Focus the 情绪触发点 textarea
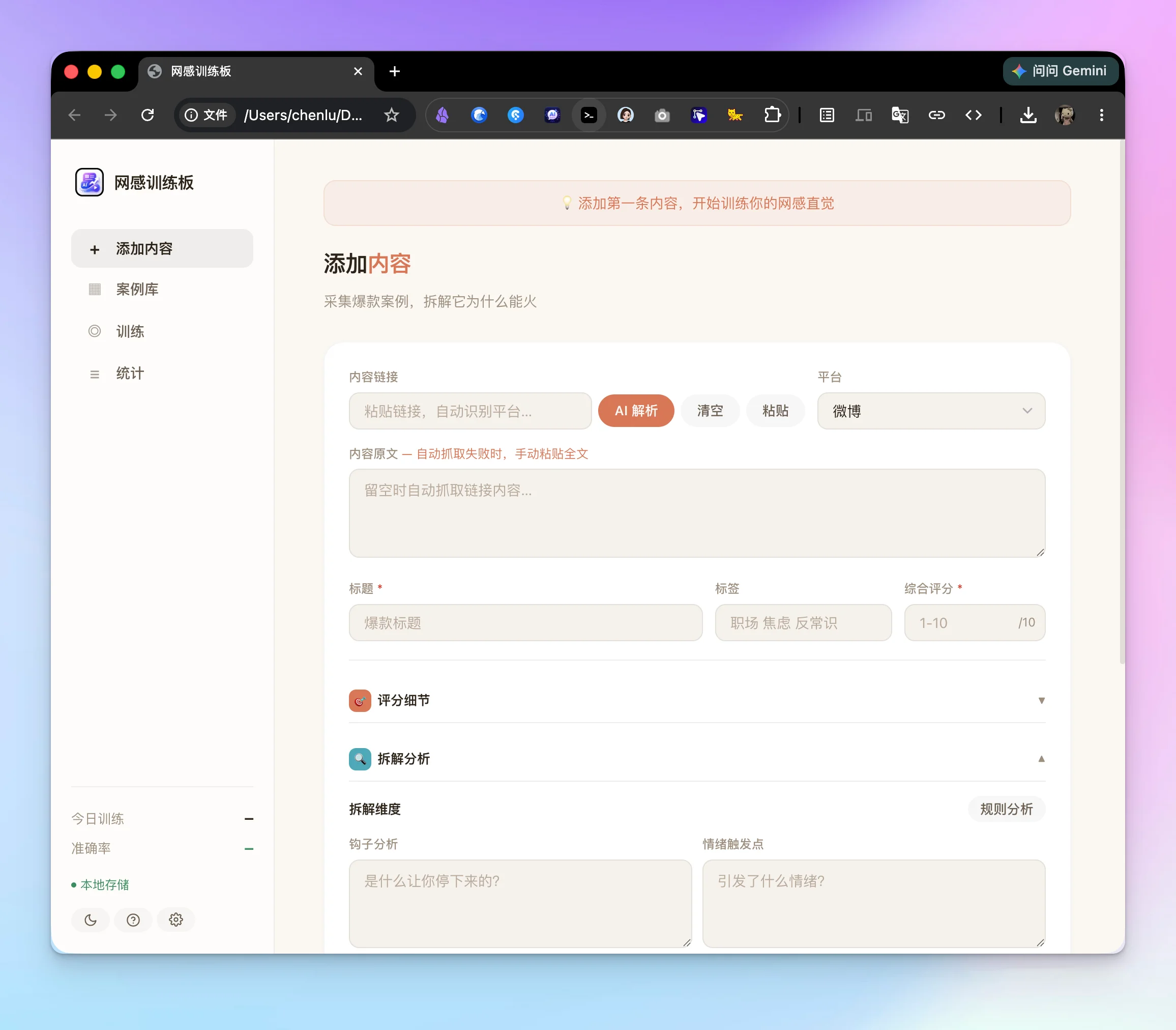The height and width of the screenshot is (1030, 1176). tap(874, 904)
